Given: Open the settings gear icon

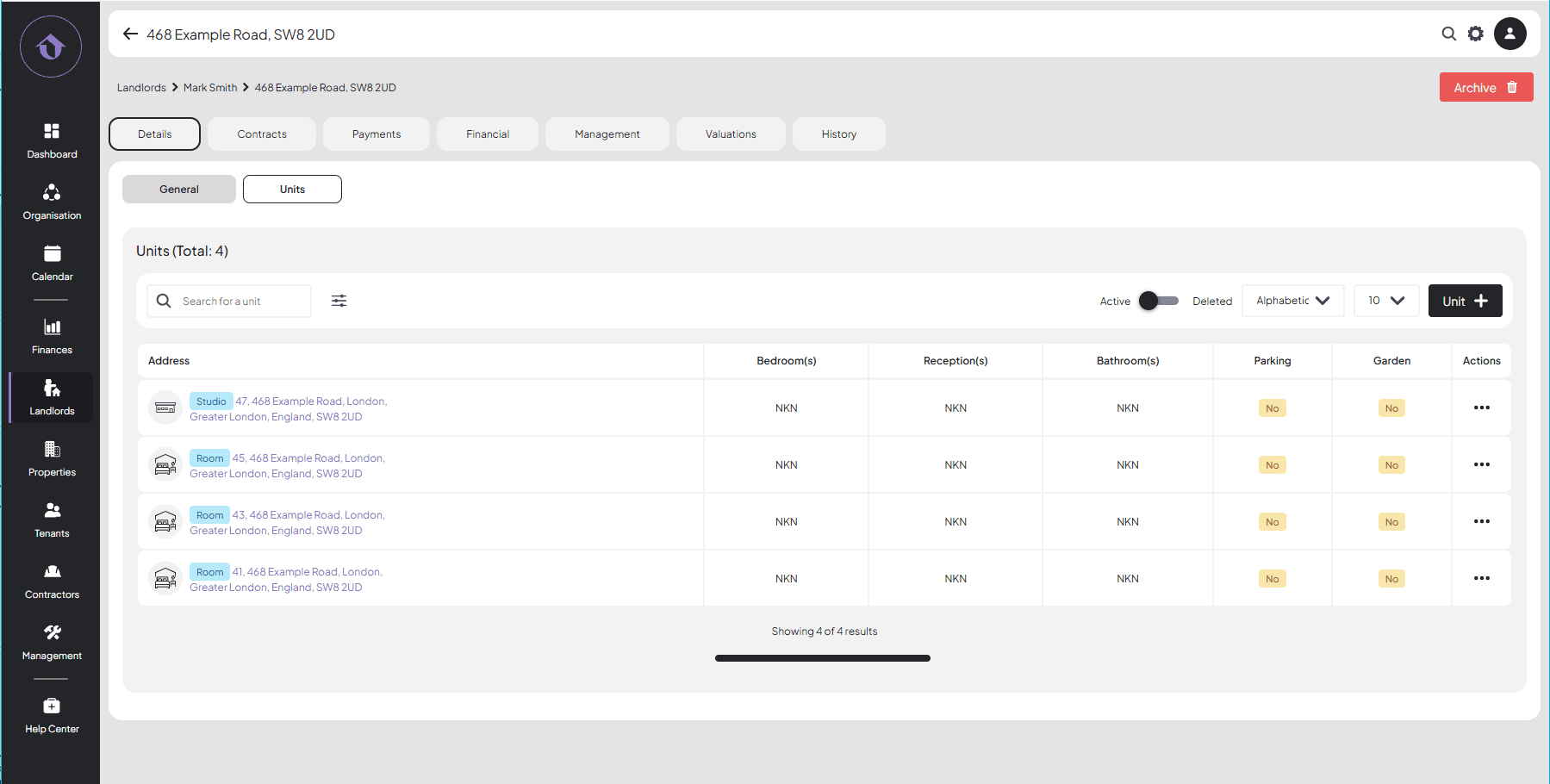Looking at the screenshot, I should pyautogui.click(x=1476, y=34).
